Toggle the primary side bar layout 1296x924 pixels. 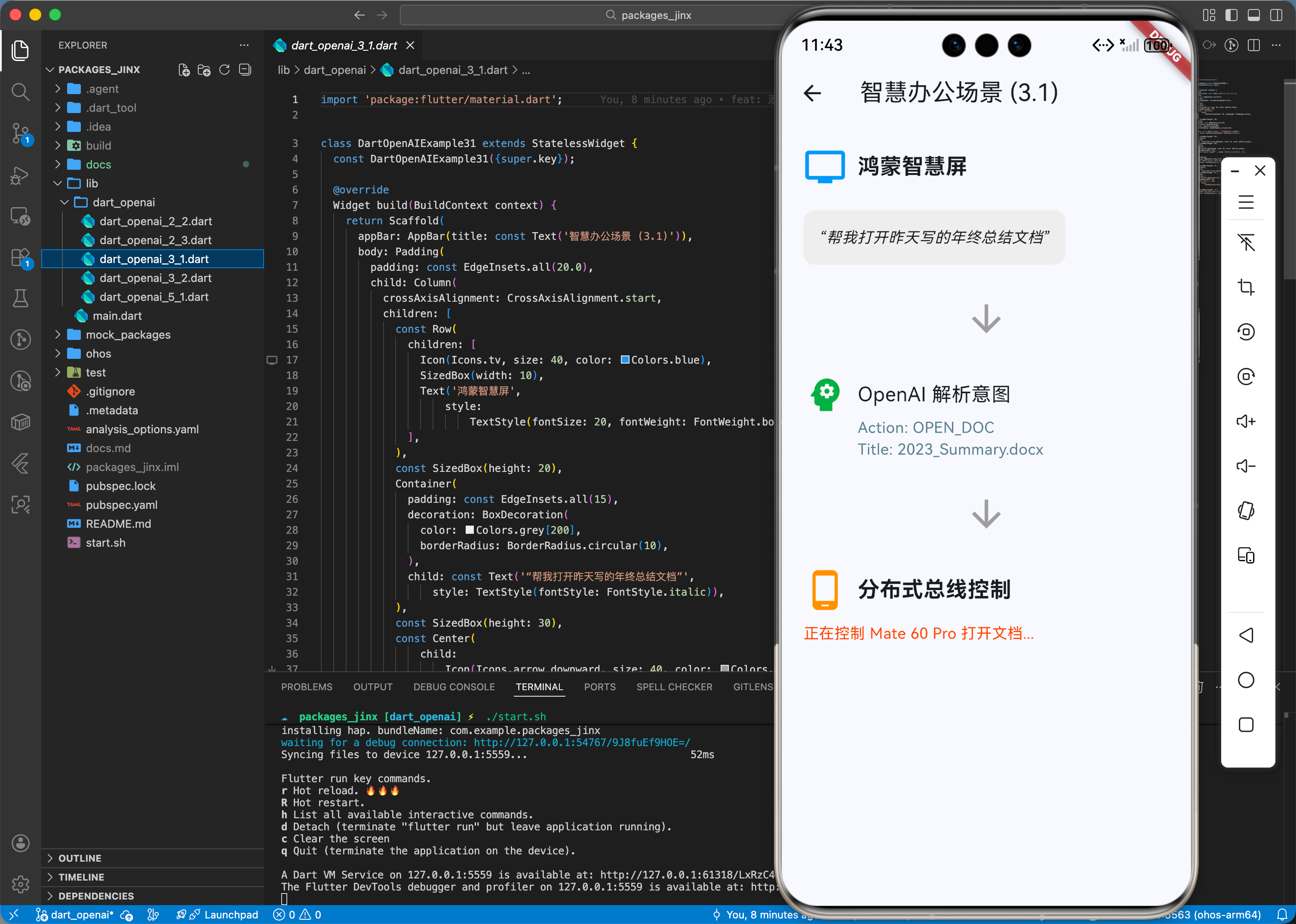(x=1231, y=15)
